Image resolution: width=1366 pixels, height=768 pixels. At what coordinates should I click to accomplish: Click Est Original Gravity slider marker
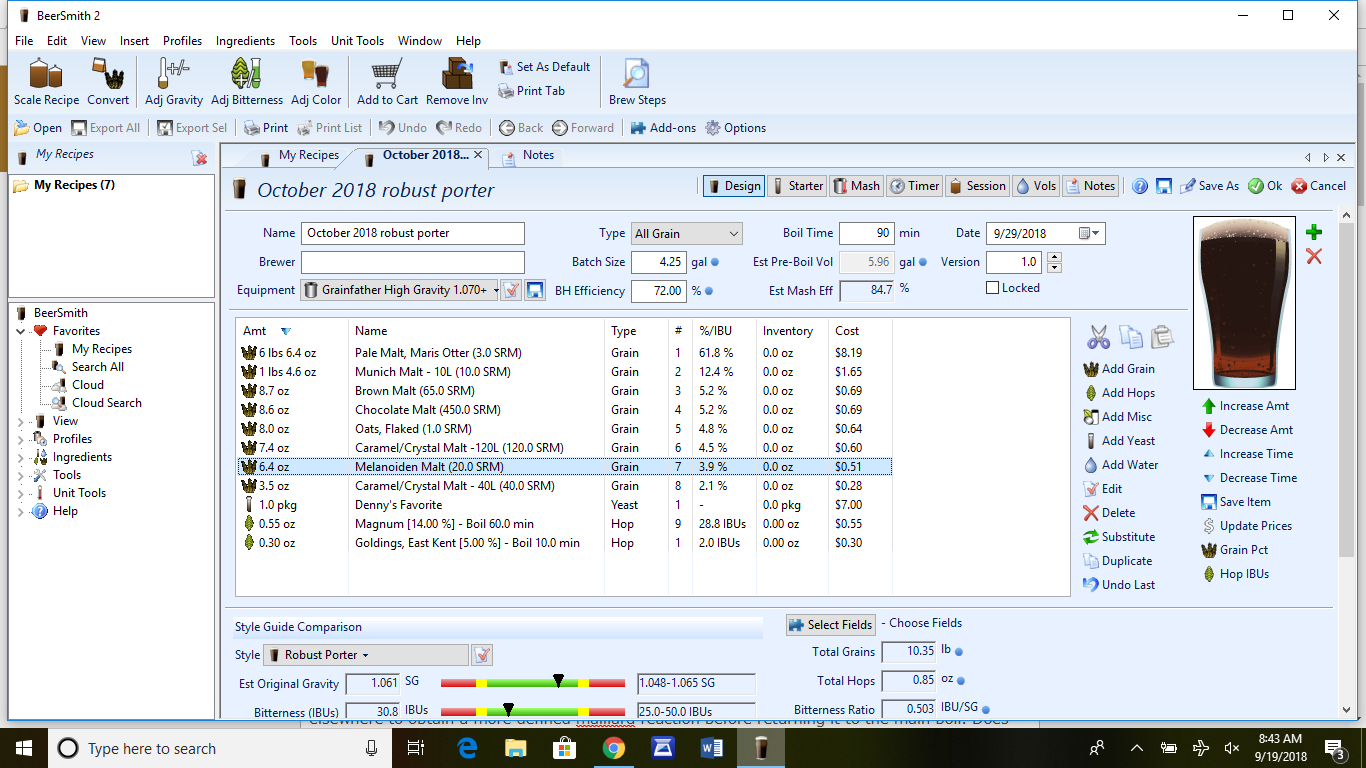[559, 680]
